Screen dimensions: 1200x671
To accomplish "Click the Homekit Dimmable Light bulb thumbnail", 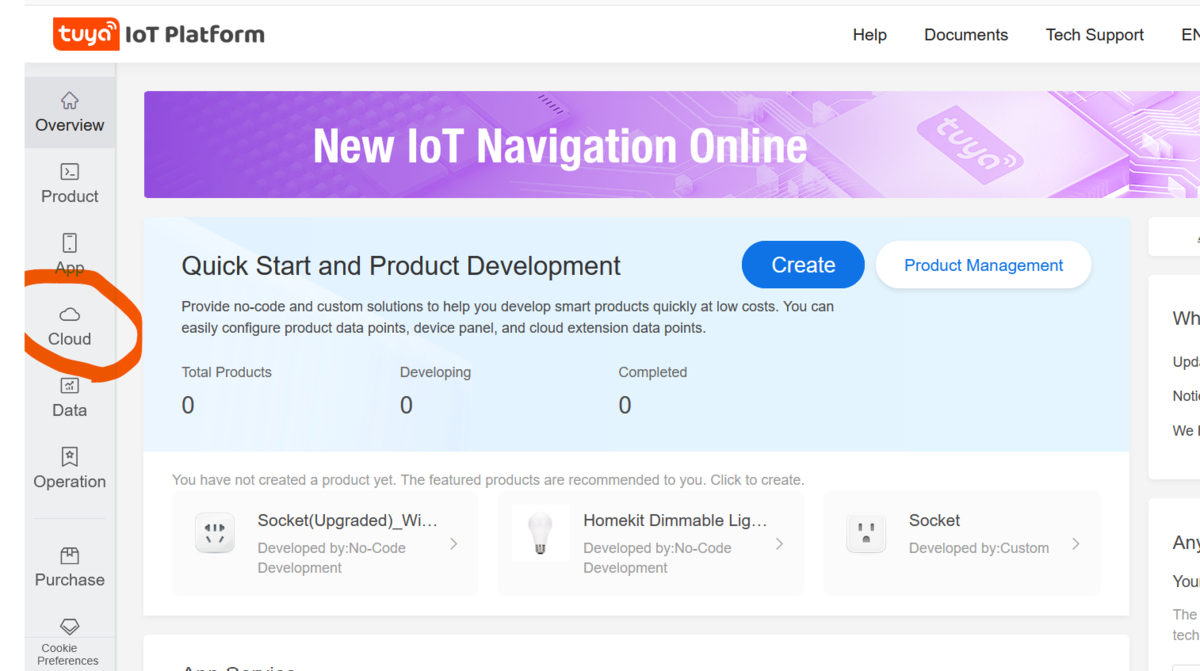I will pos(540,533).
